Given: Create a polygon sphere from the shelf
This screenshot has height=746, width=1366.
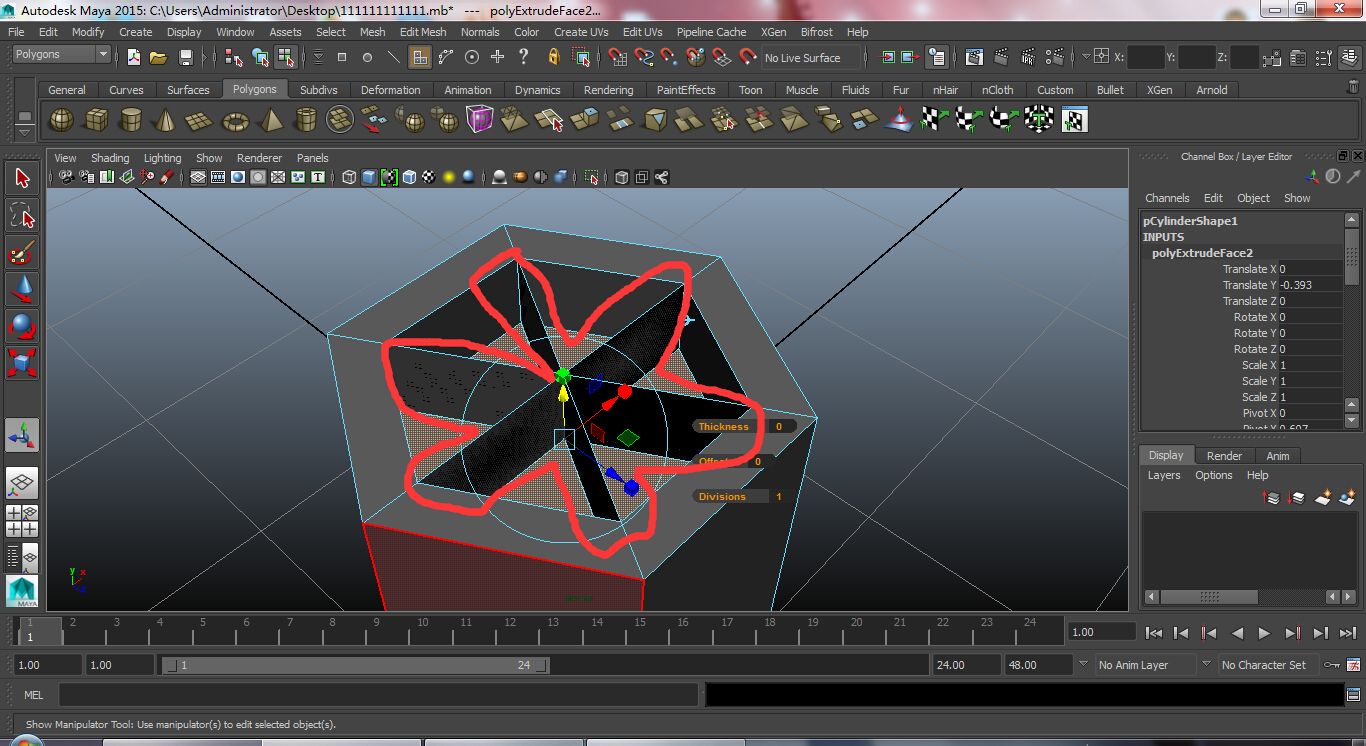Looking at the screenshot, I should pos(62,121).
